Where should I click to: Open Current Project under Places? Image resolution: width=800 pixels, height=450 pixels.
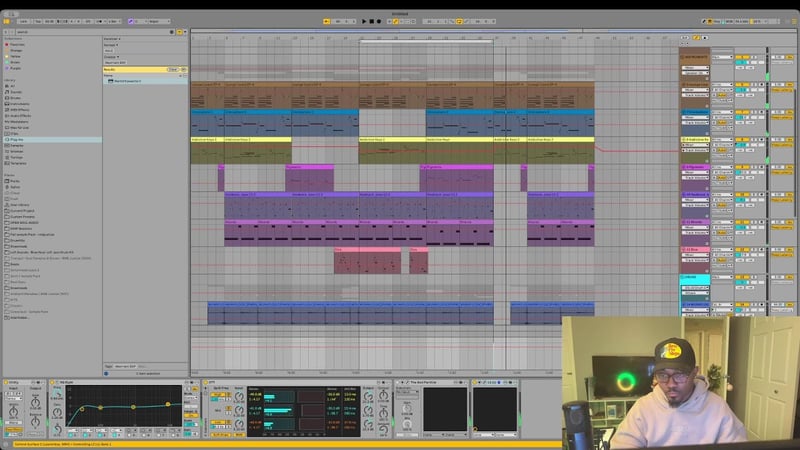[21, 211]
